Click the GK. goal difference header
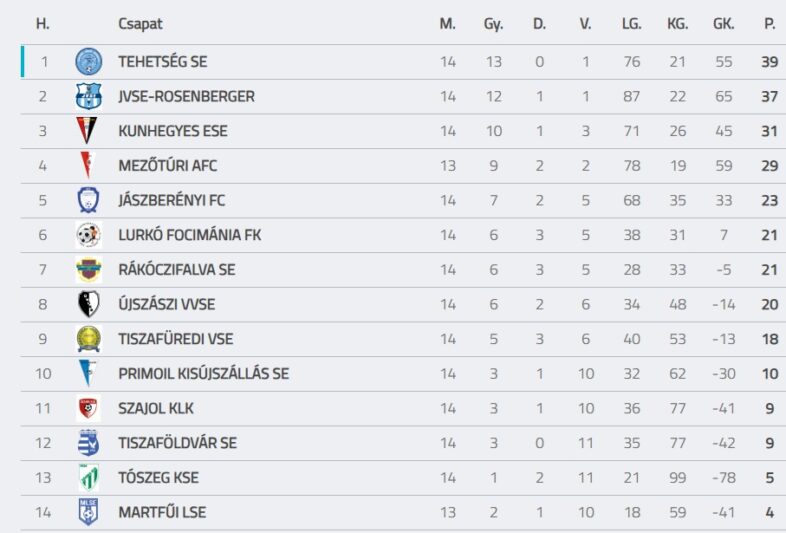Image resolution: width=786 pixels, height=533 pixels. click(723, 24)
